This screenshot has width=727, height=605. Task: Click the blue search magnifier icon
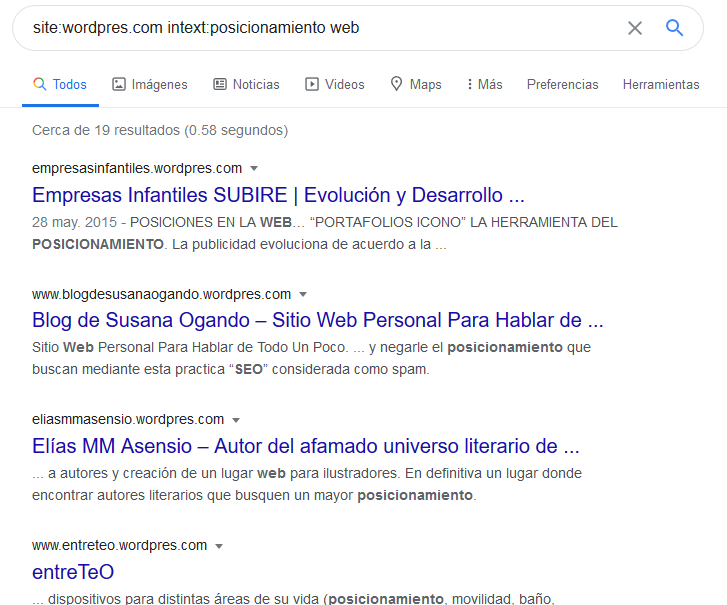674,28
